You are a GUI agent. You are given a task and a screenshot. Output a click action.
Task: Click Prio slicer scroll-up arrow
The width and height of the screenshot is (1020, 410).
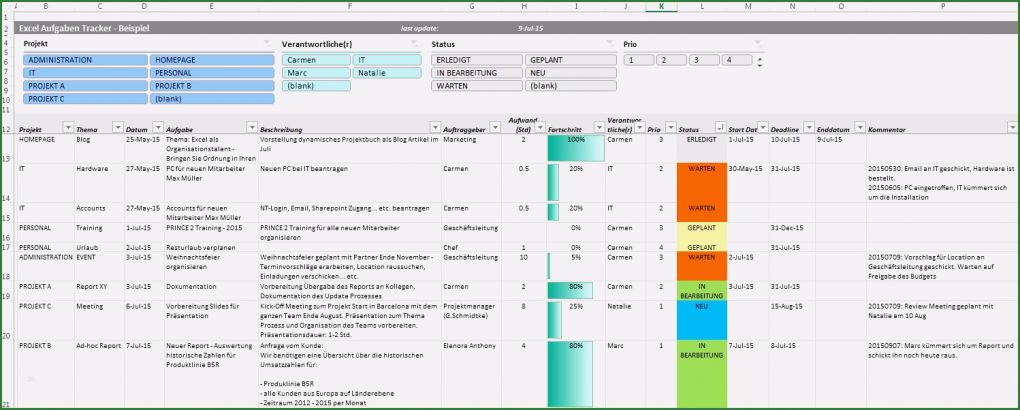(760, 58)
